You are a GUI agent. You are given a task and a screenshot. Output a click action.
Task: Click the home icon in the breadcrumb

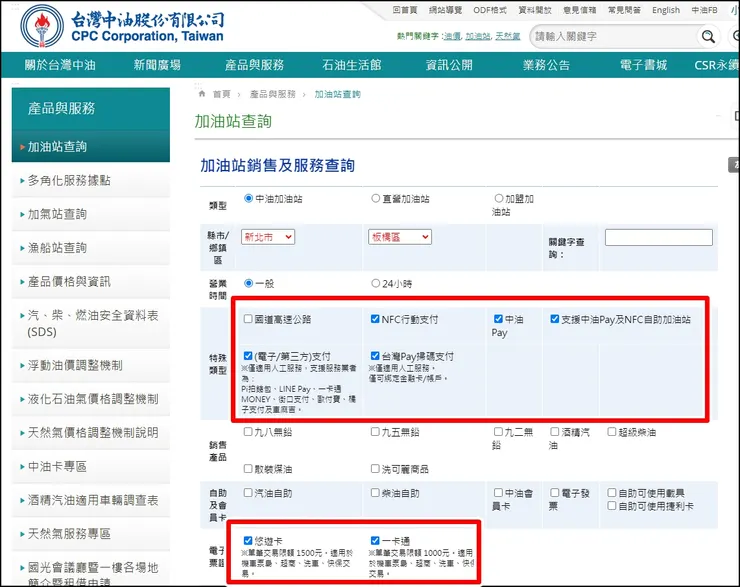pyautogui.click(x=202, y=94)
